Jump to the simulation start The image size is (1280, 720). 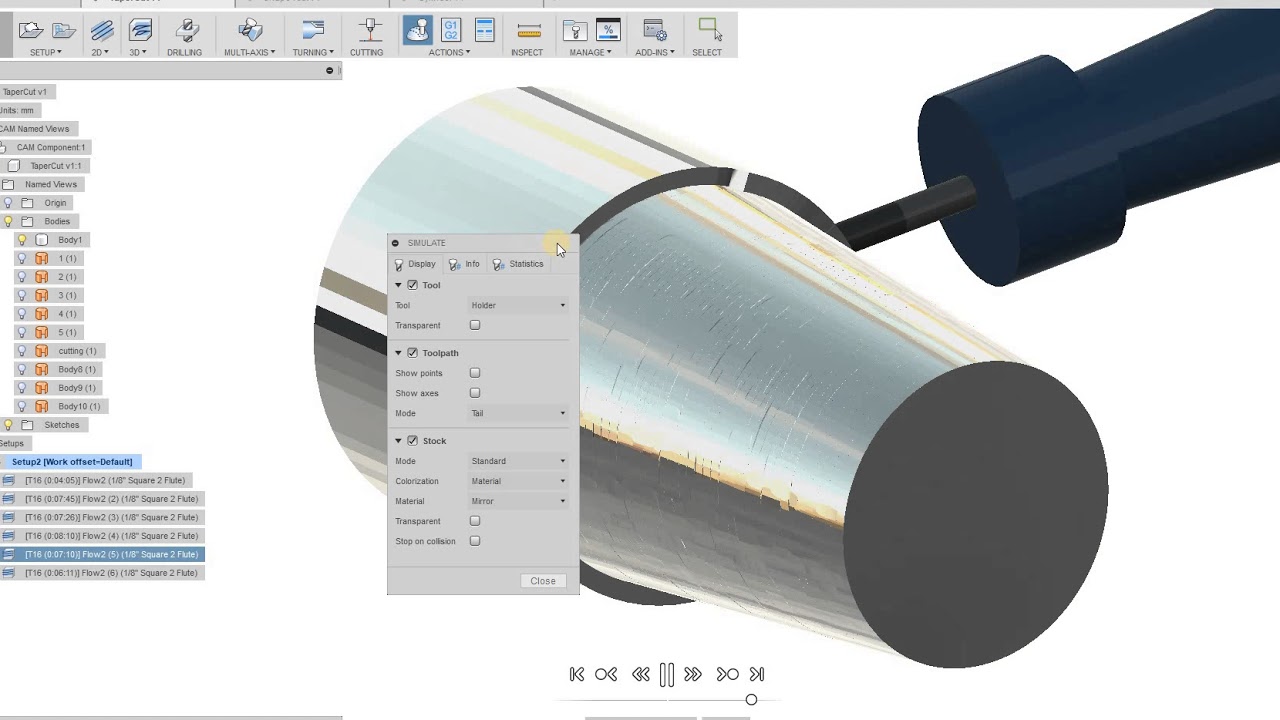pyautogui.click(x=577, y=675)
